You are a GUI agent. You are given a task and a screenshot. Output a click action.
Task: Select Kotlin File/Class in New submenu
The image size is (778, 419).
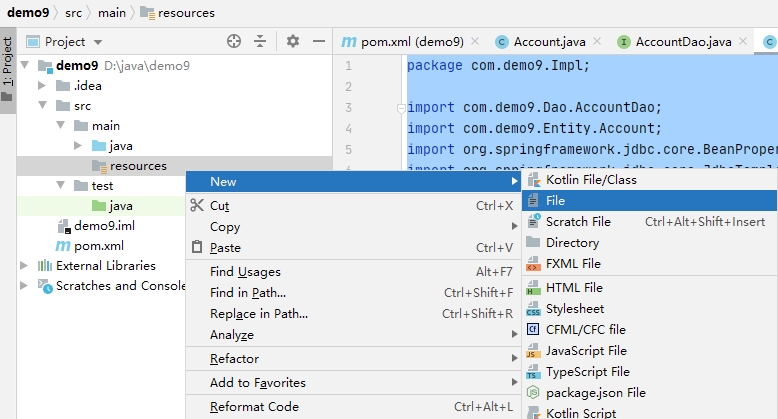click(590, 180)
